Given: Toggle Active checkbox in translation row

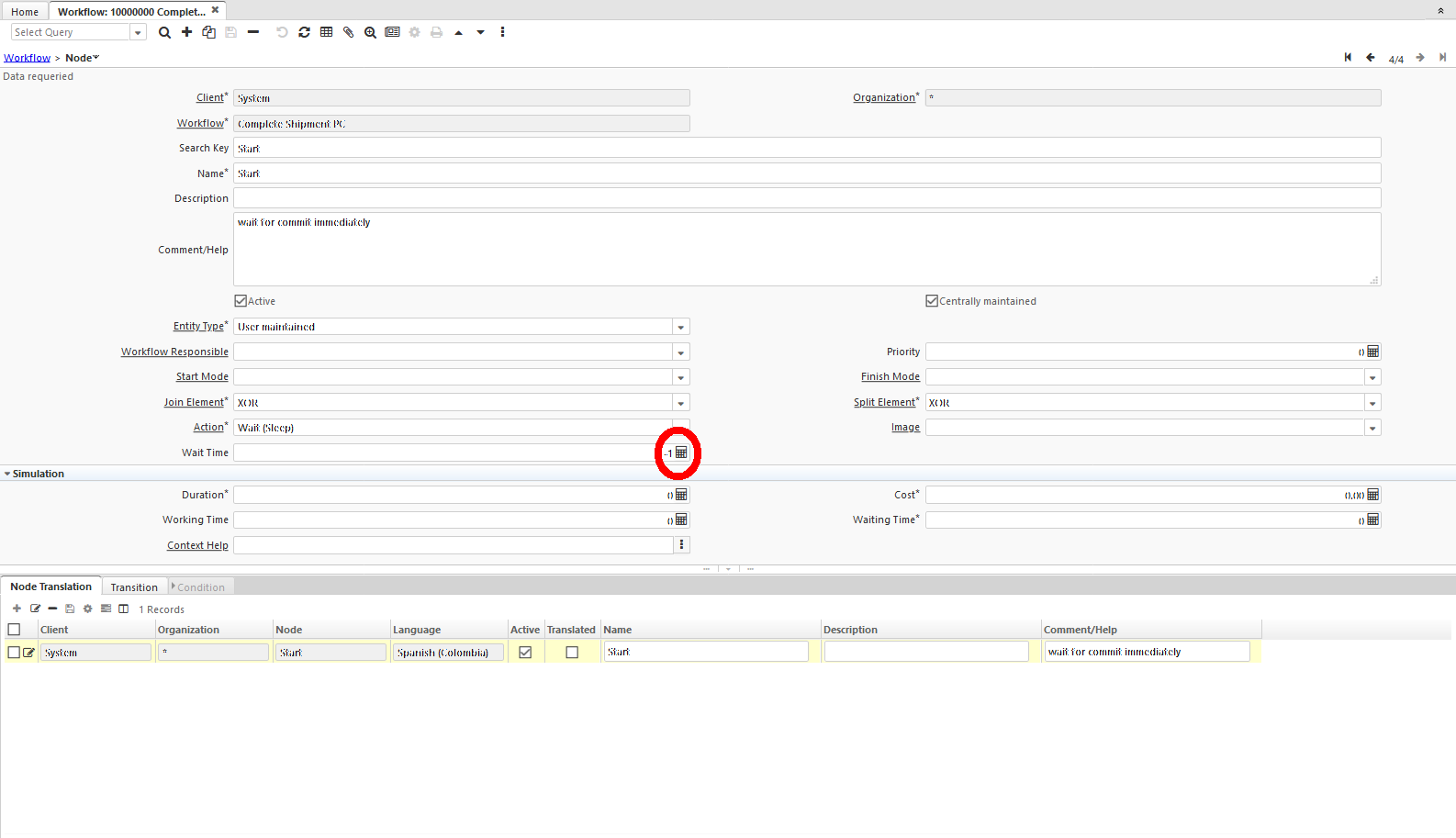Looking at the screenshot, I should point(525,653).
